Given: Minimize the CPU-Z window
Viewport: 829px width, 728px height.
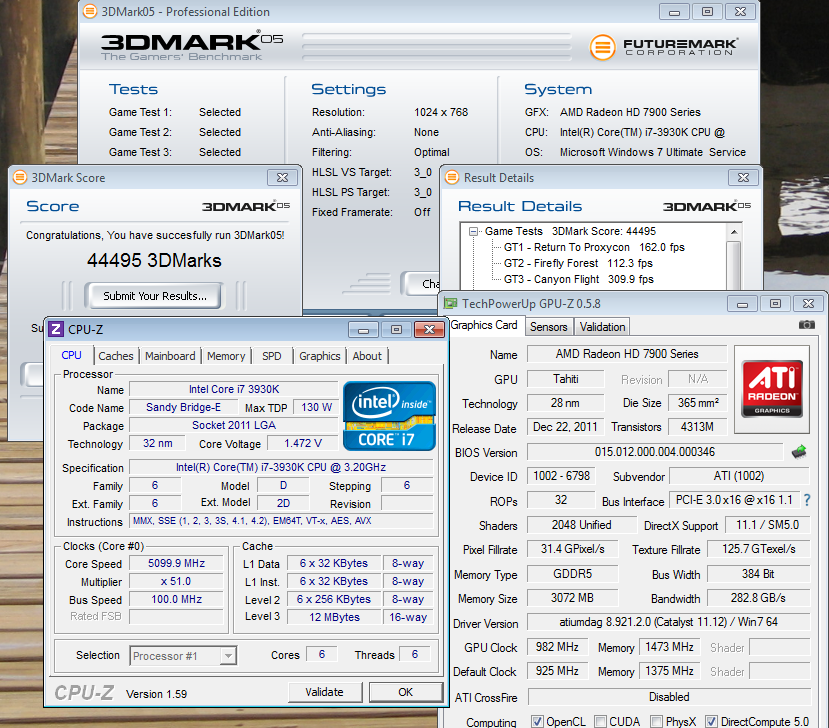Looking at the screenshot, I should [363, 329].
